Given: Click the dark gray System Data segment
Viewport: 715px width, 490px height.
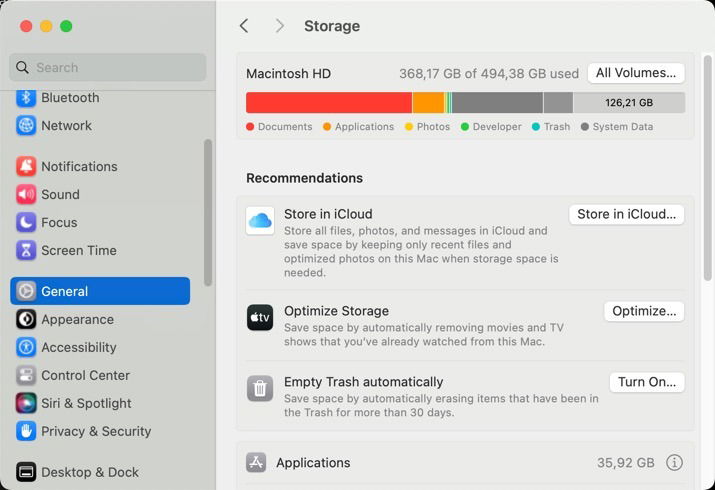Looking at the screenshot, I should tap(497, 103).
